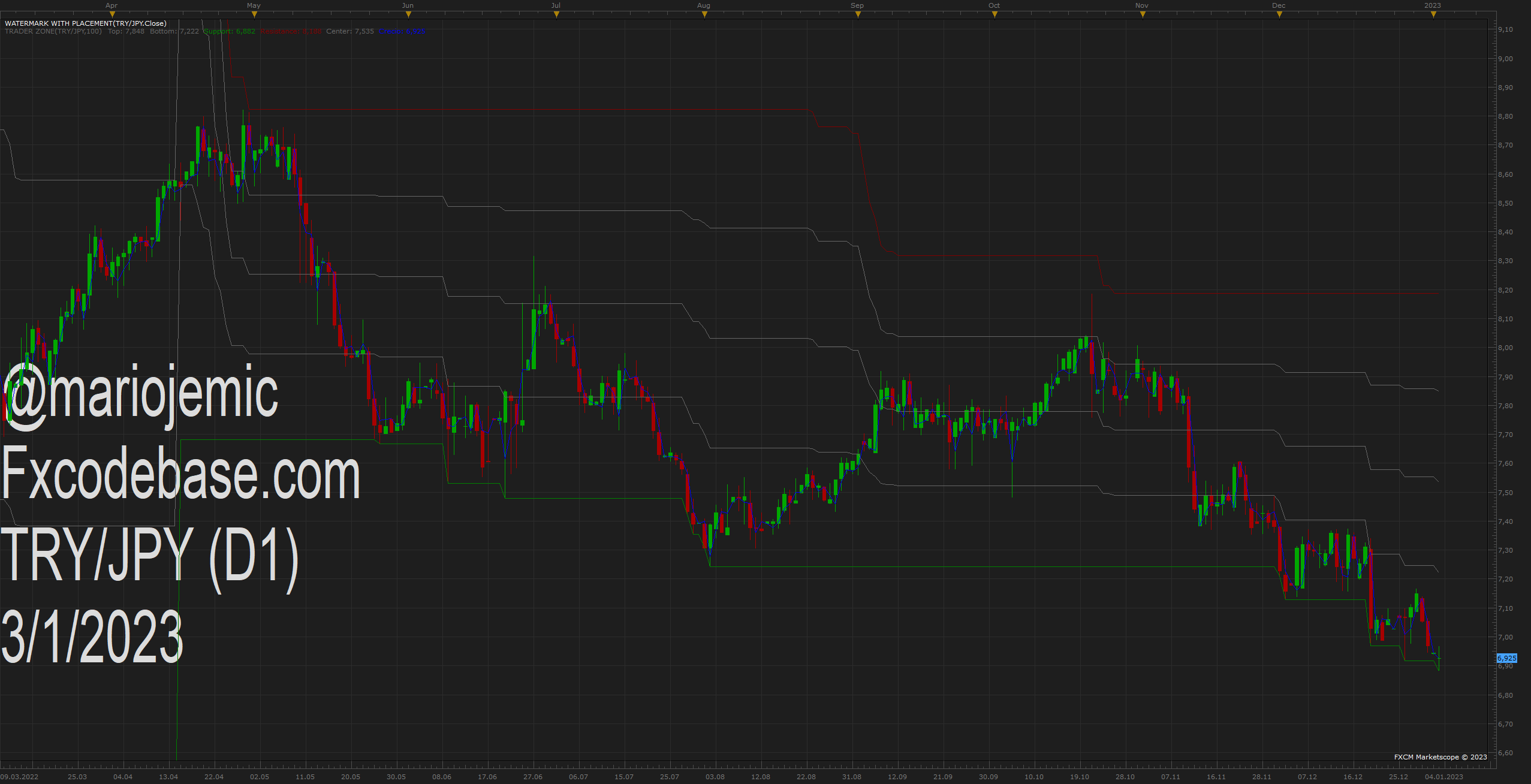Select the TRADER ZONE(TRY/JPY,100) indicator label
This screenshot has height=784, width=1531.
[x=53, y=31]
